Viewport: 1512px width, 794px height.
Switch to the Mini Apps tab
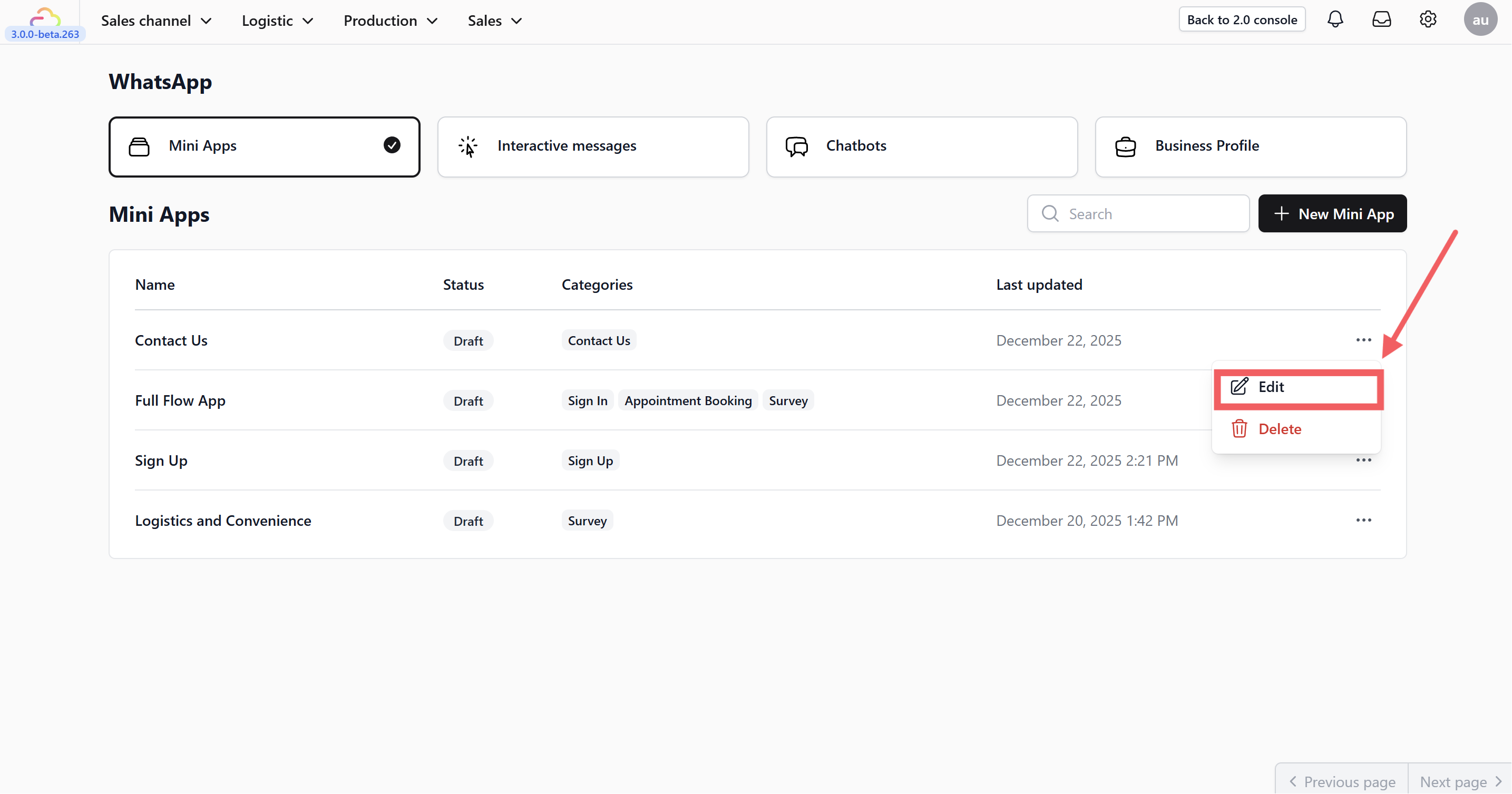click(264, 146)
